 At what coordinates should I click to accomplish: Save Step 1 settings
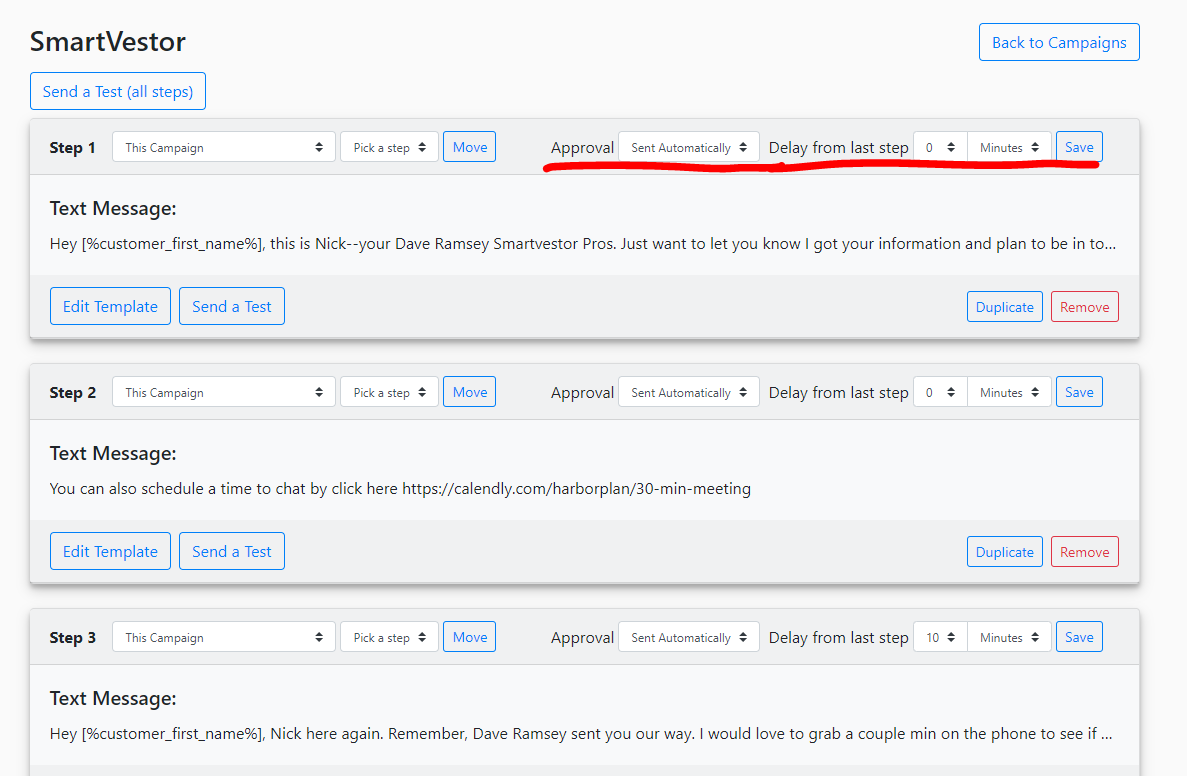click(x=1079, y=148)
